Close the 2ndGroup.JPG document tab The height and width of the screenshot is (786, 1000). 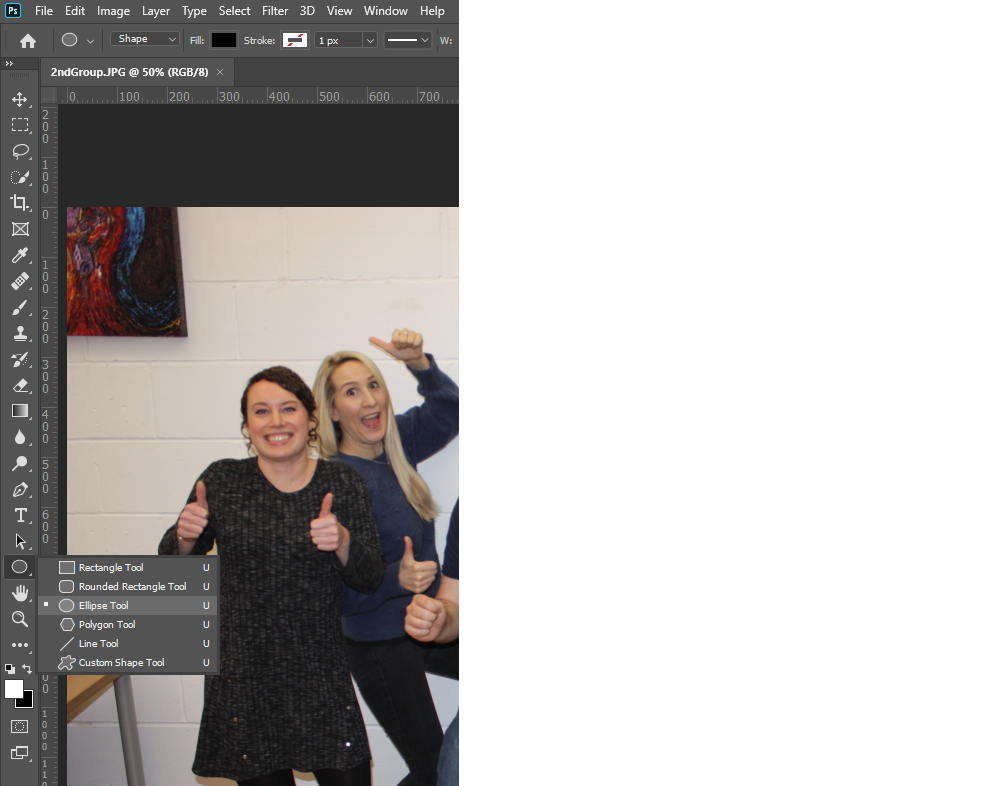click(x=220, y=72)
